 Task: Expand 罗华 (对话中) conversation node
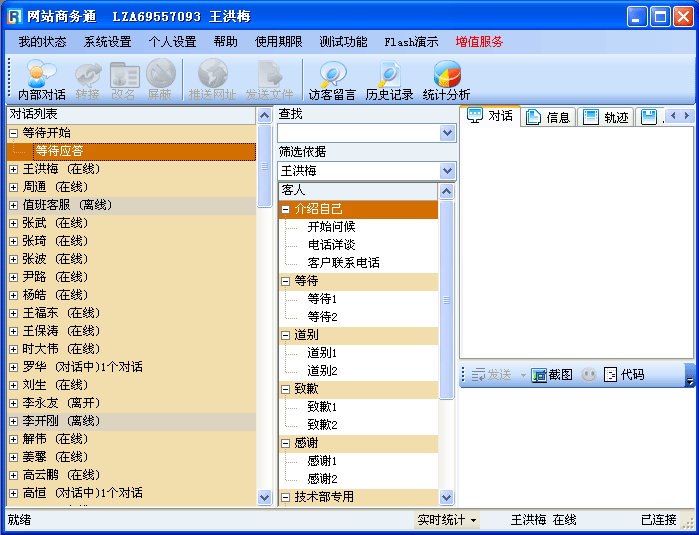click(14, 367)
